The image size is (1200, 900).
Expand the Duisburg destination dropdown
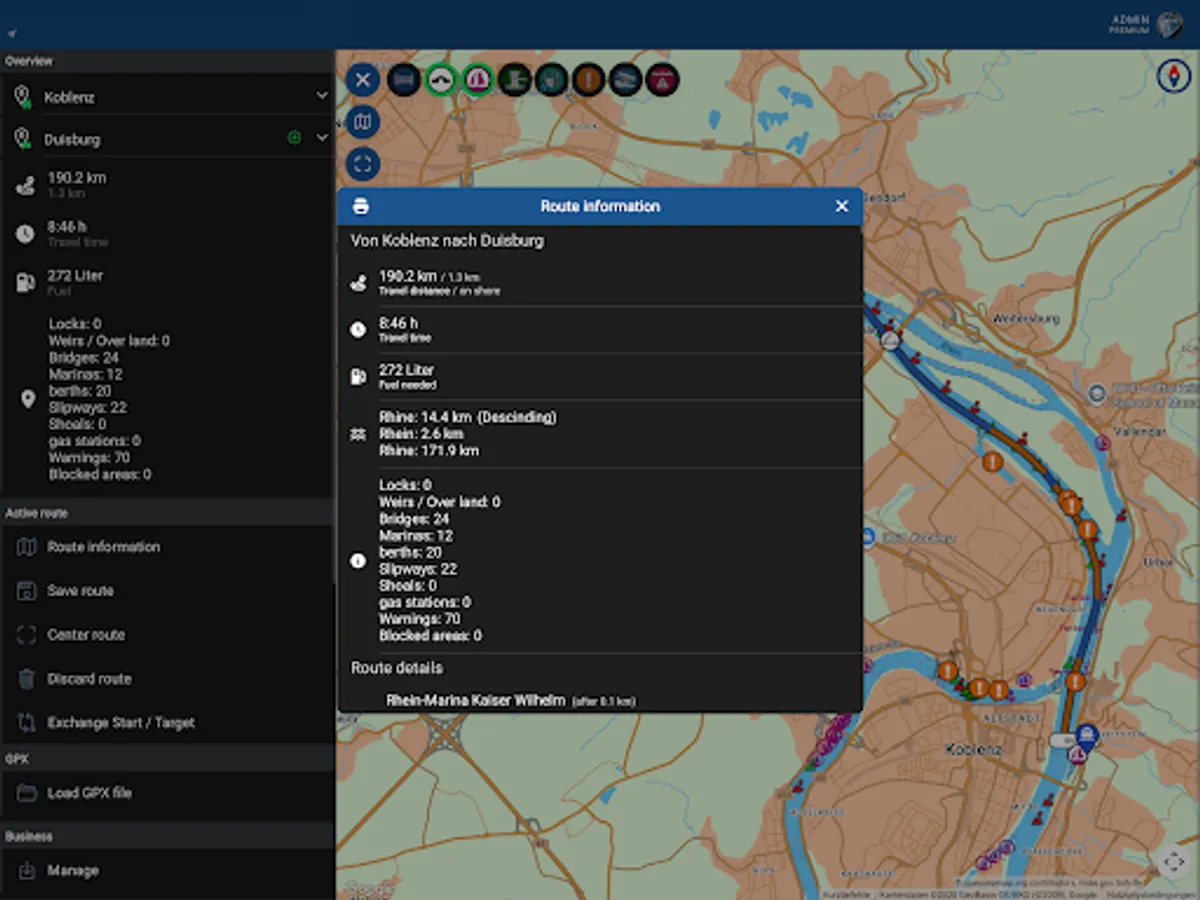click(x=322, y=139)
